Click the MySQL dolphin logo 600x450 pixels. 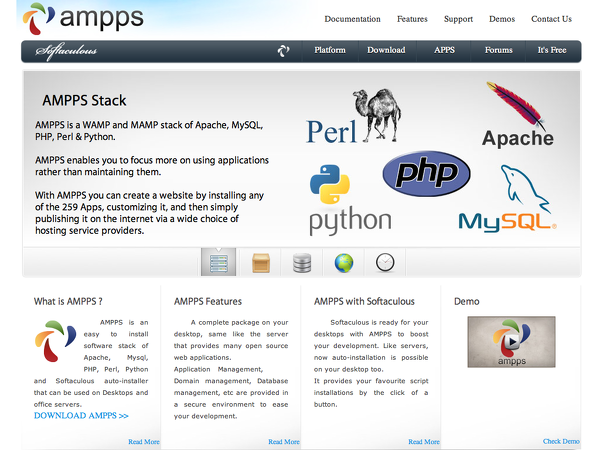coord(507,199)
